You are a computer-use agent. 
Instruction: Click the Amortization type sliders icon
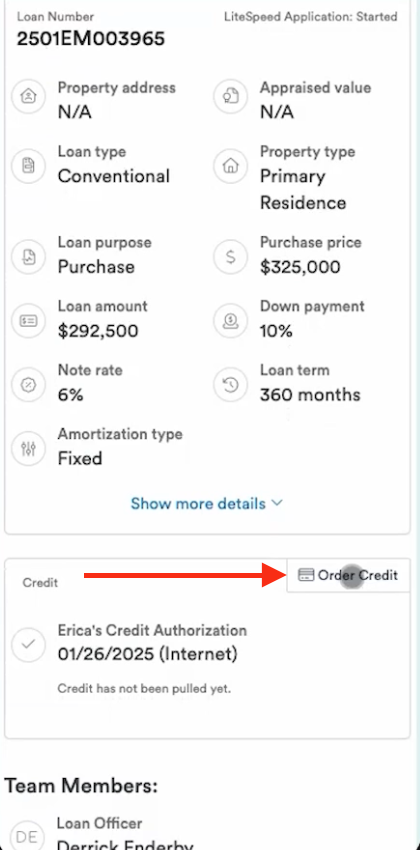(x=28, y=449)
